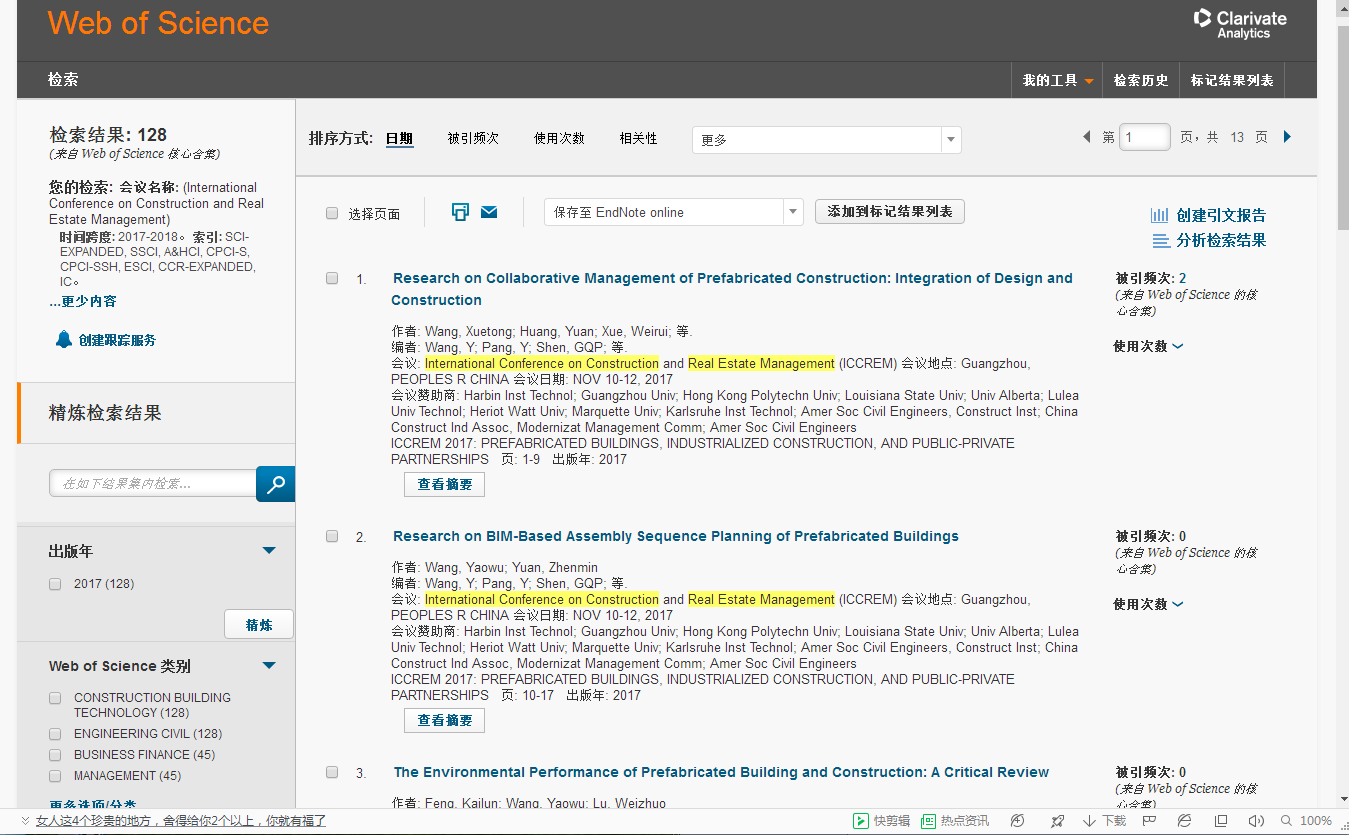Expand 使用次数 for result 2
The height and width of the screenshot is (835, 1349).
[1148, 604]
